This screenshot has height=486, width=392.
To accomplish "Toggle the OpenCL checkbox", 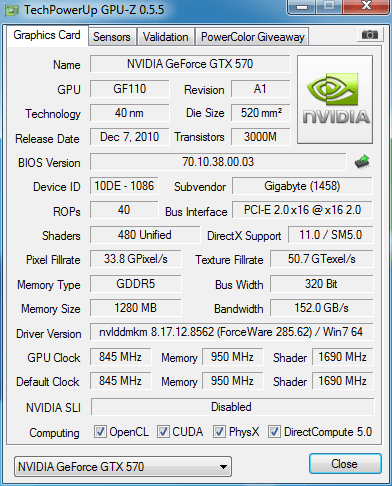I will [x=100, y=431].
